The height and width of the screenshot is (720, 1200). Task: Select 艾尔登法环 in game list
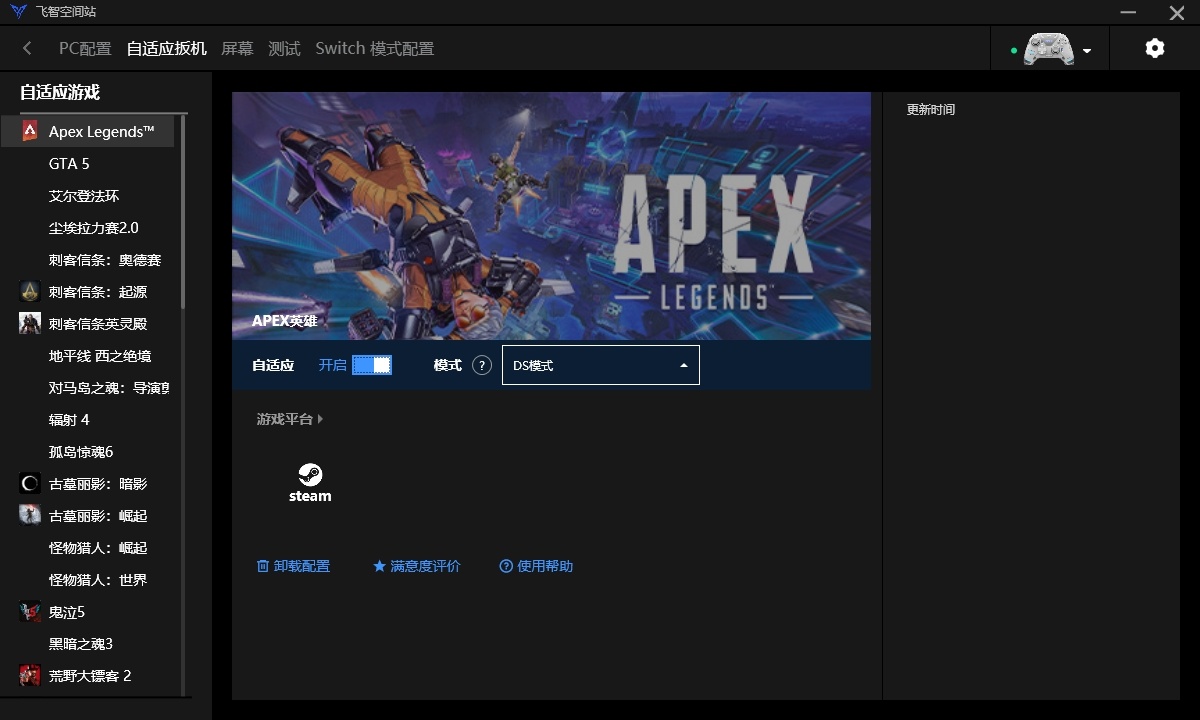coord(87,195)
